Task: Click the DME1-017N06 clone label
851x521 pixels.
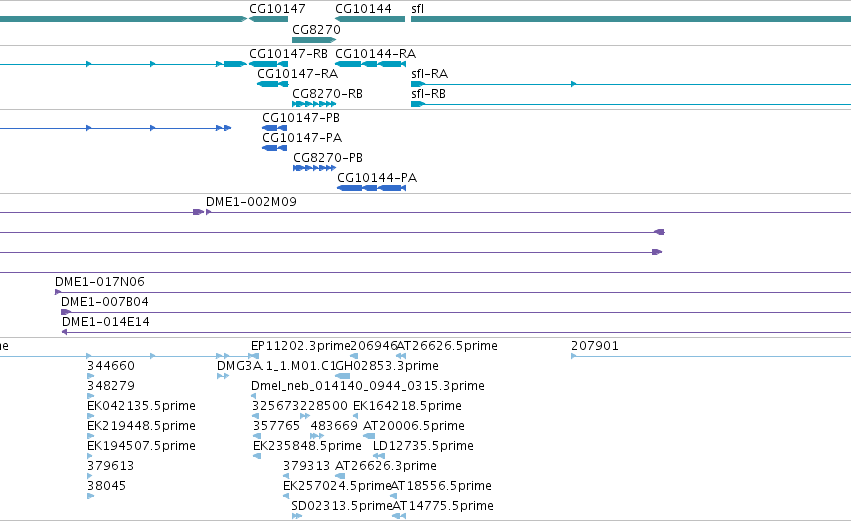Action: pyautogui.click(x=100, y=282)
